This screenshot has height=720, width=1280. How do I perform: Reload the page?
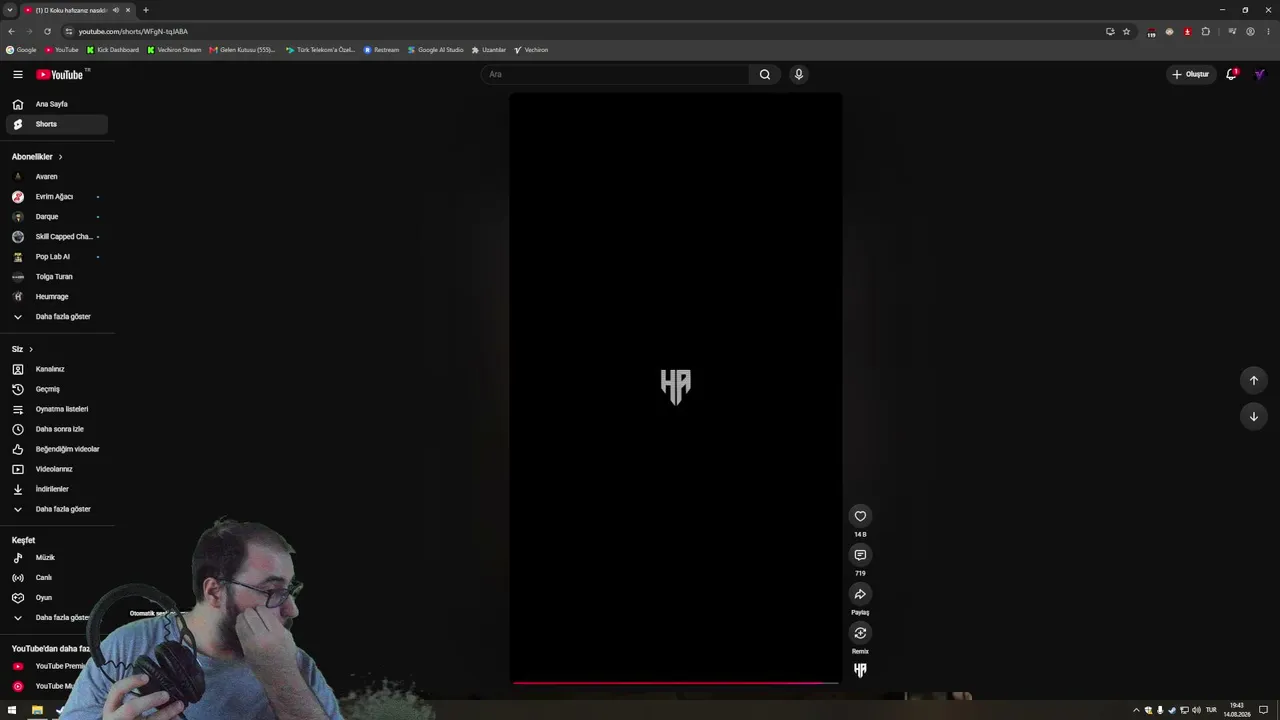tap(47, 31)
